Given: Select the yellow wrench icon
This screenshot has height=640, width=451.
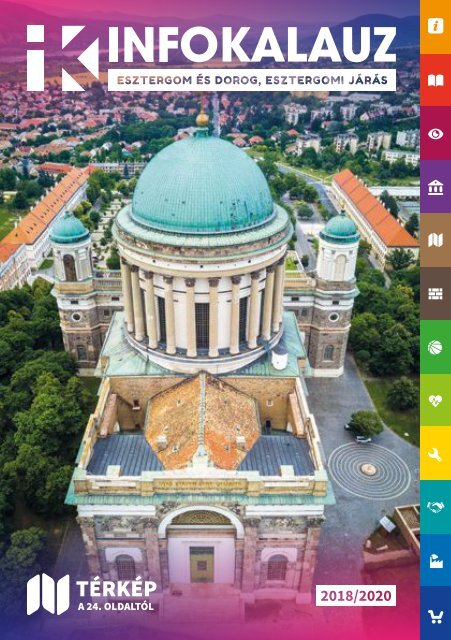Looking at the screenshot, I should [435, 453].
